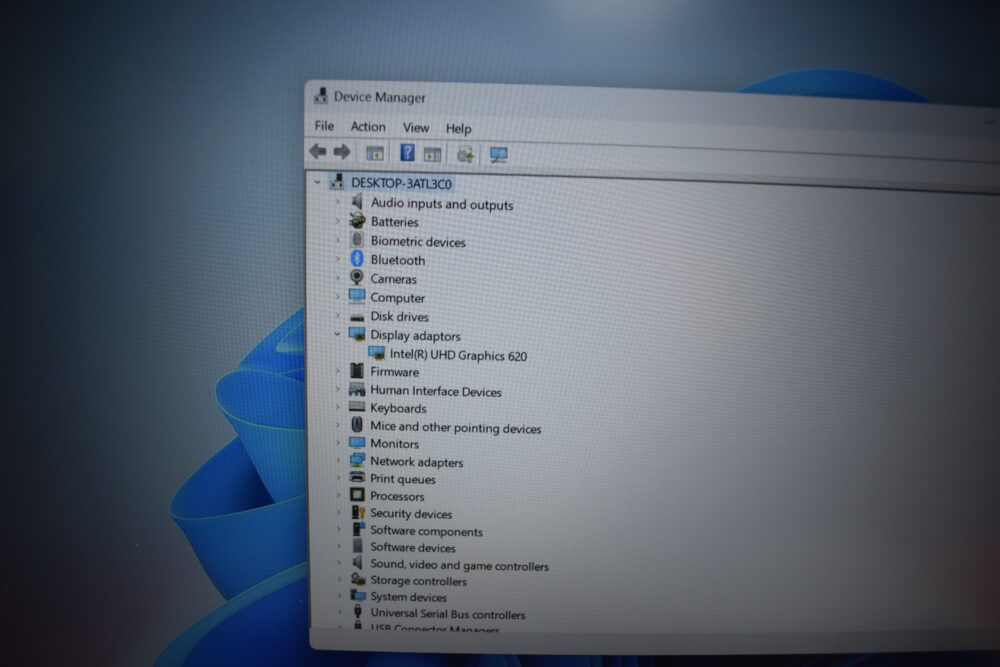
Task: Click the Computer monitor icon
Action: [x=357, y=297]
